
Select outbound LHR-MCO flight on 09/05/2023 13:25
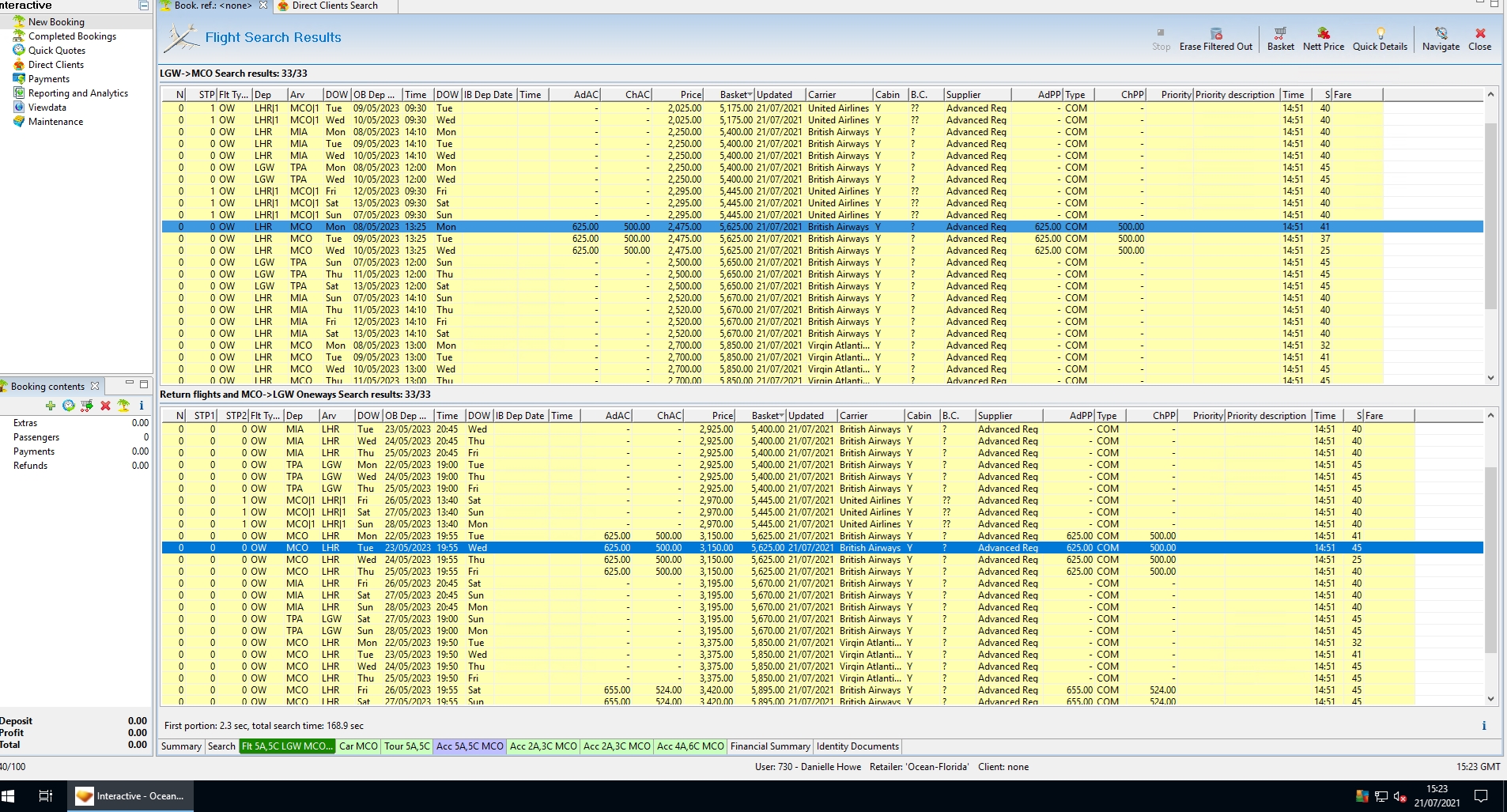point(822,239)
